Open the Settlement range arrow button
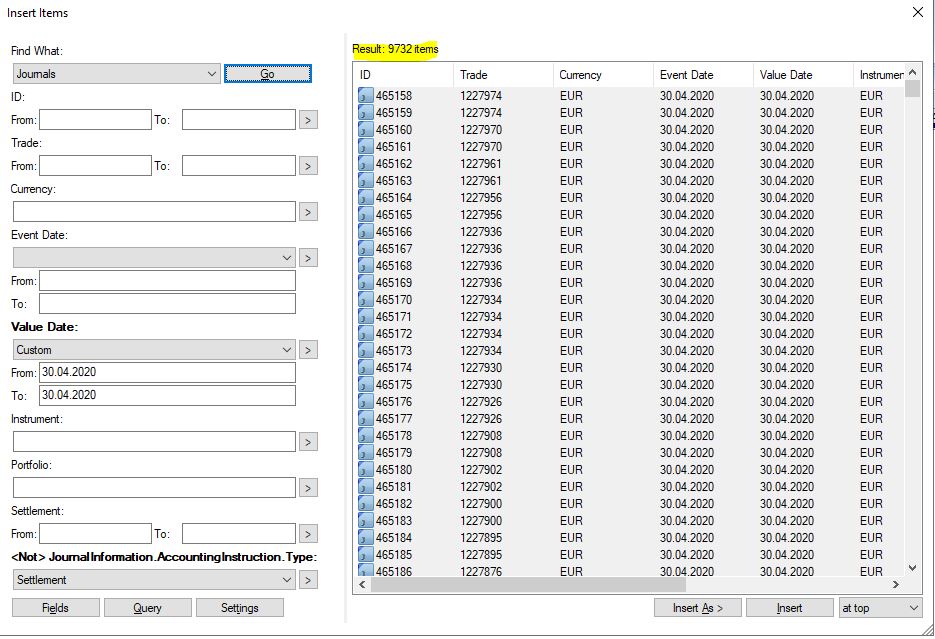 pos(308,533)
